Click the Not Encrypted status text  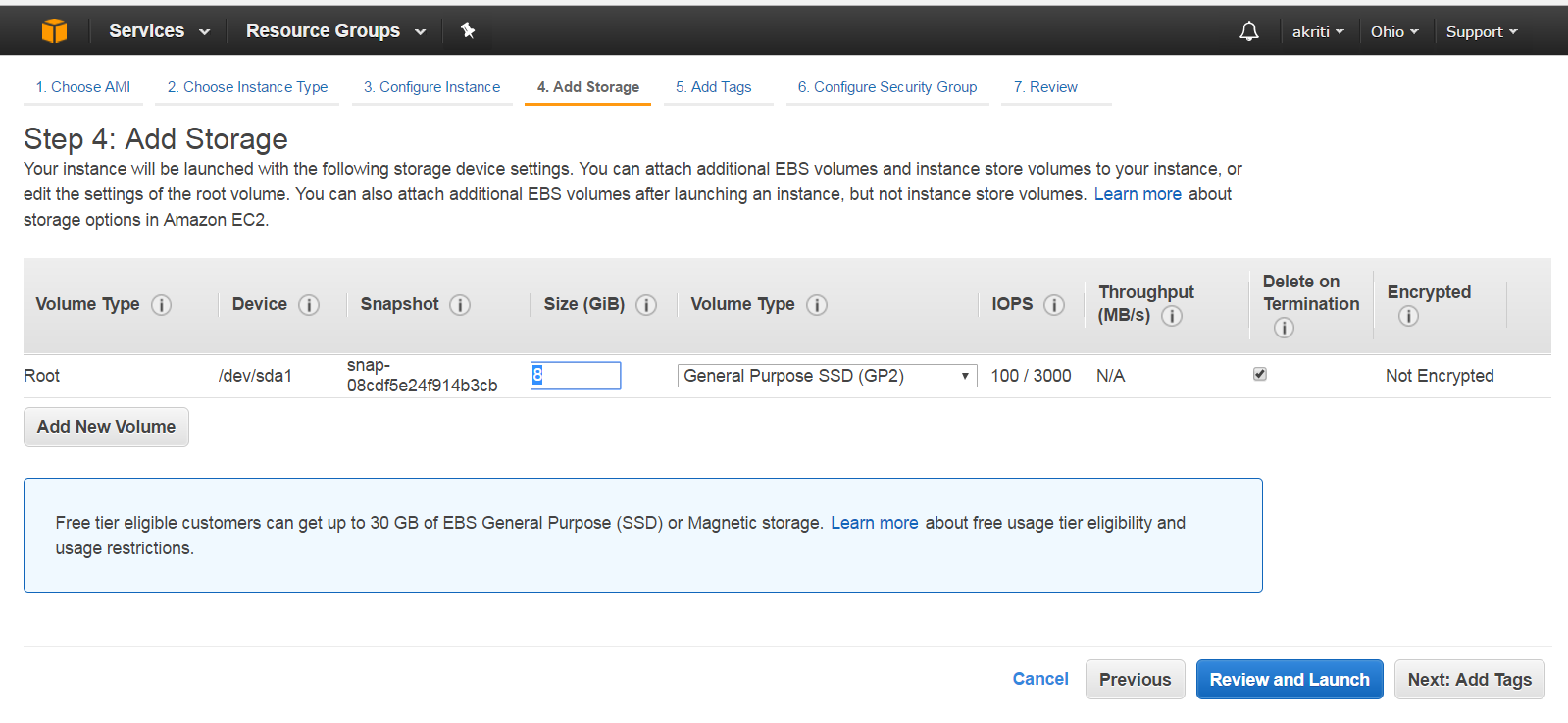[x=1440, y=376]
